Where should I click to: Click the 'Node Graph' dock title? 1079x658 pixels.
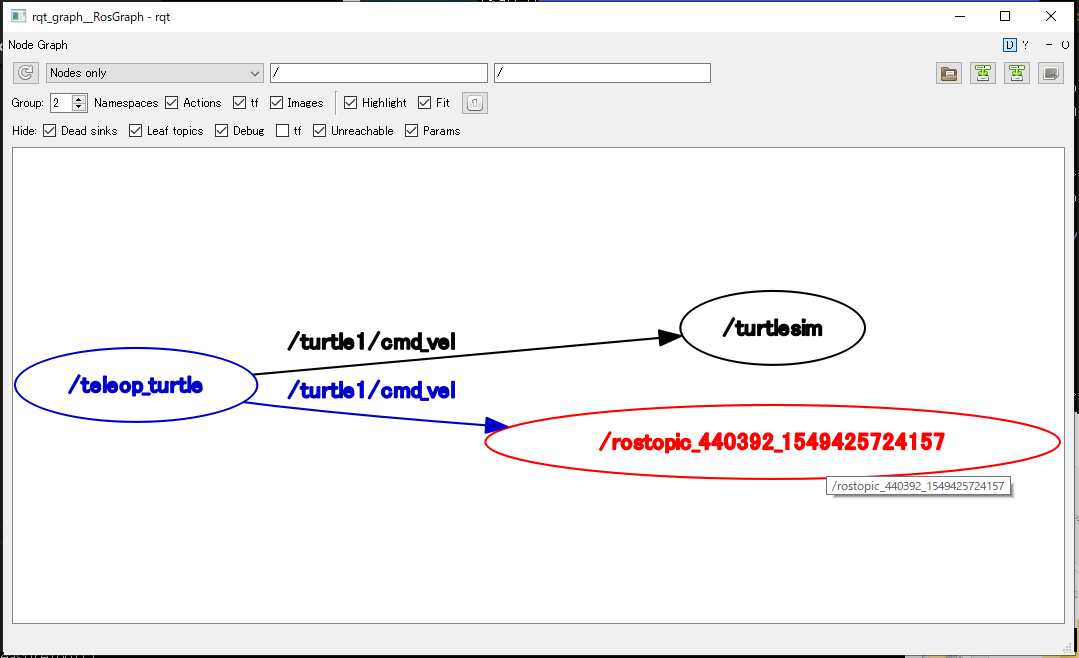coord(38,45)
